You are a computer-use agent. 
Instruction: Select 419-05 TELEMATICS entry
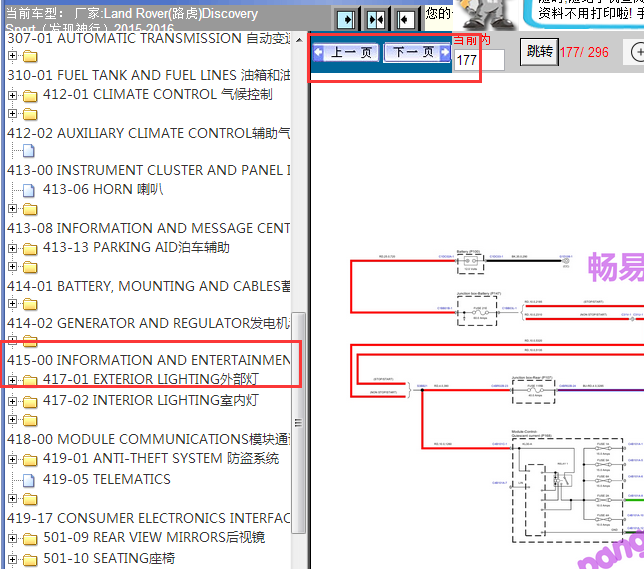click(x=107, y=479)
